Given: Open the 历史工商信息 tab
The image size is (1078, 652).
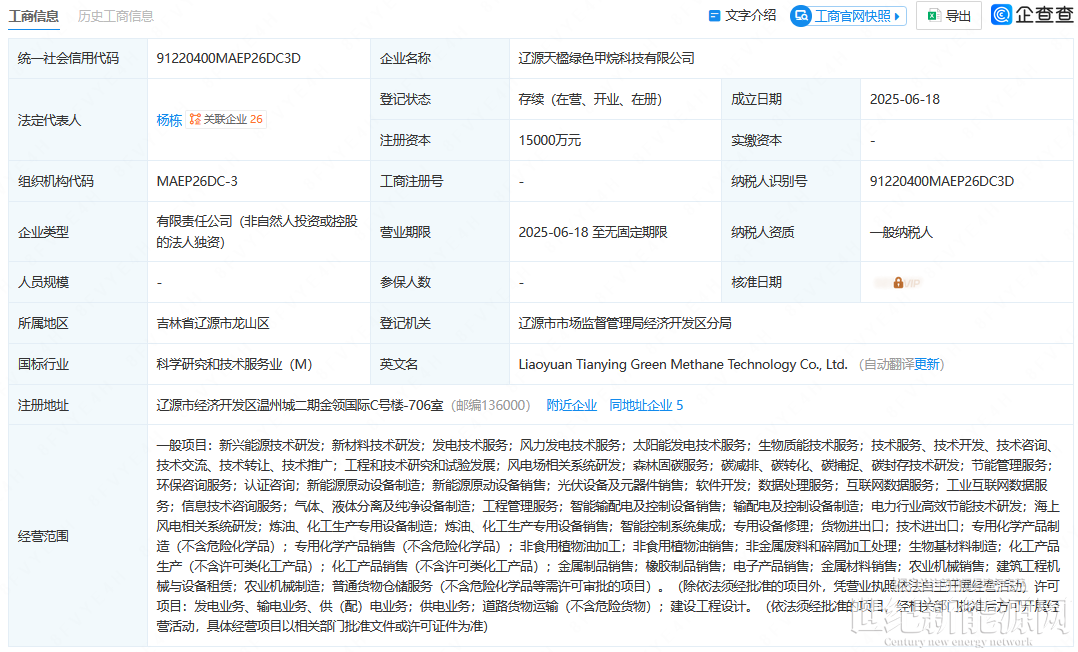Looking at the screenshot, I should pyautogui.click(x=116, y=16).
